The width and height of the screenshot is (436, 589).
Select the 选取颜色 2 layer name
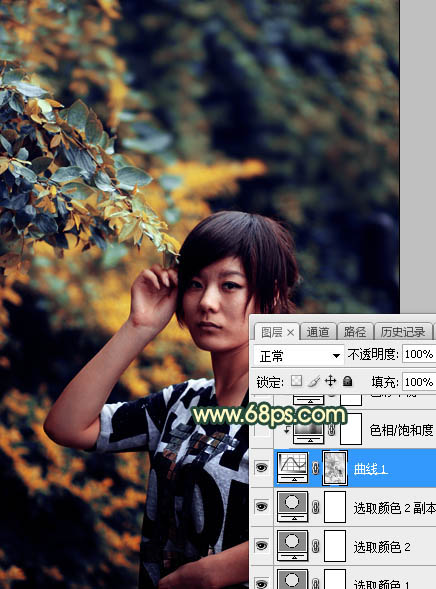click(382, 547)
